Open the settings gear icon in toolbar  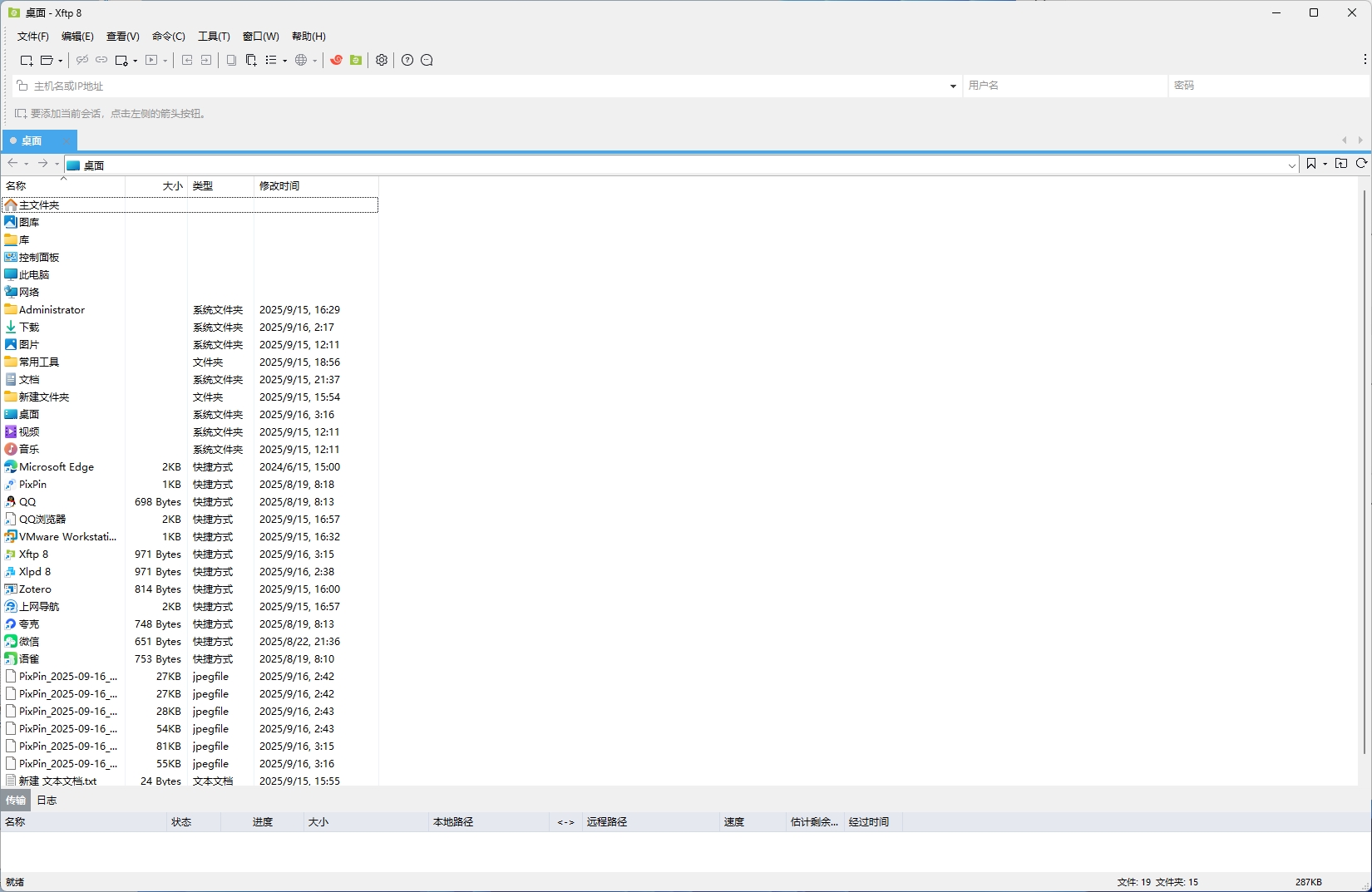(382, 60)
